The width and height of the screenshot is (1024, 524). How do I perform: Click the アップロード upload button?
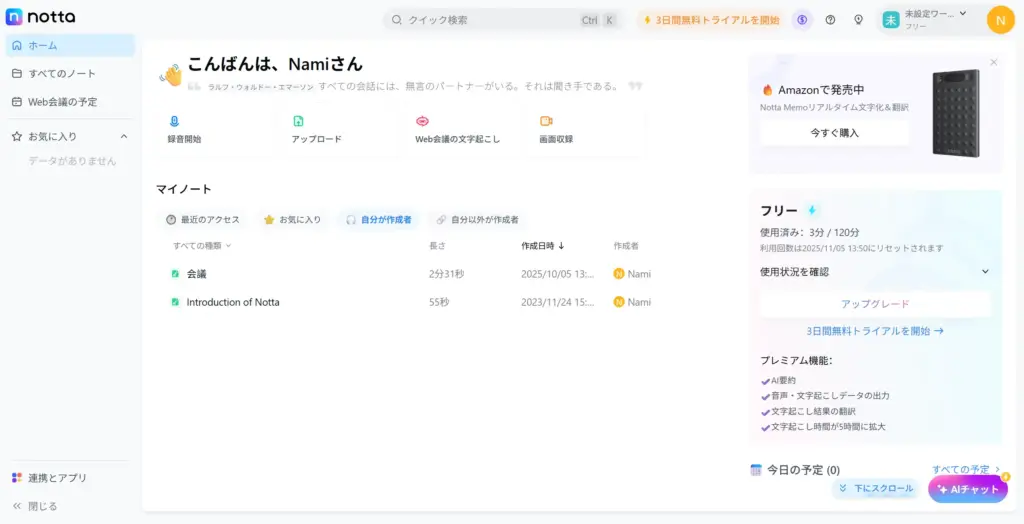340,129
